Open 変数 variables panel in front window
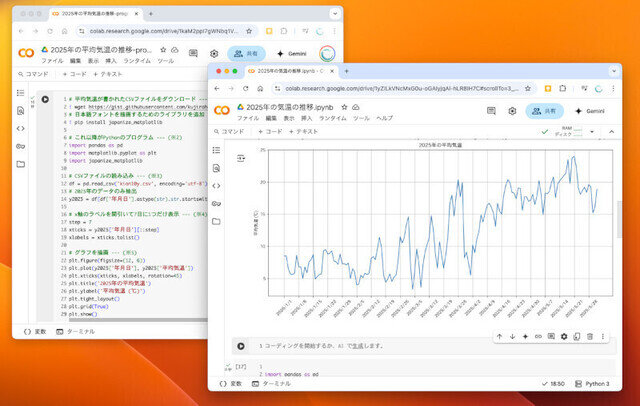This screenshot has height=406, width=640. (x=231, y=384)
